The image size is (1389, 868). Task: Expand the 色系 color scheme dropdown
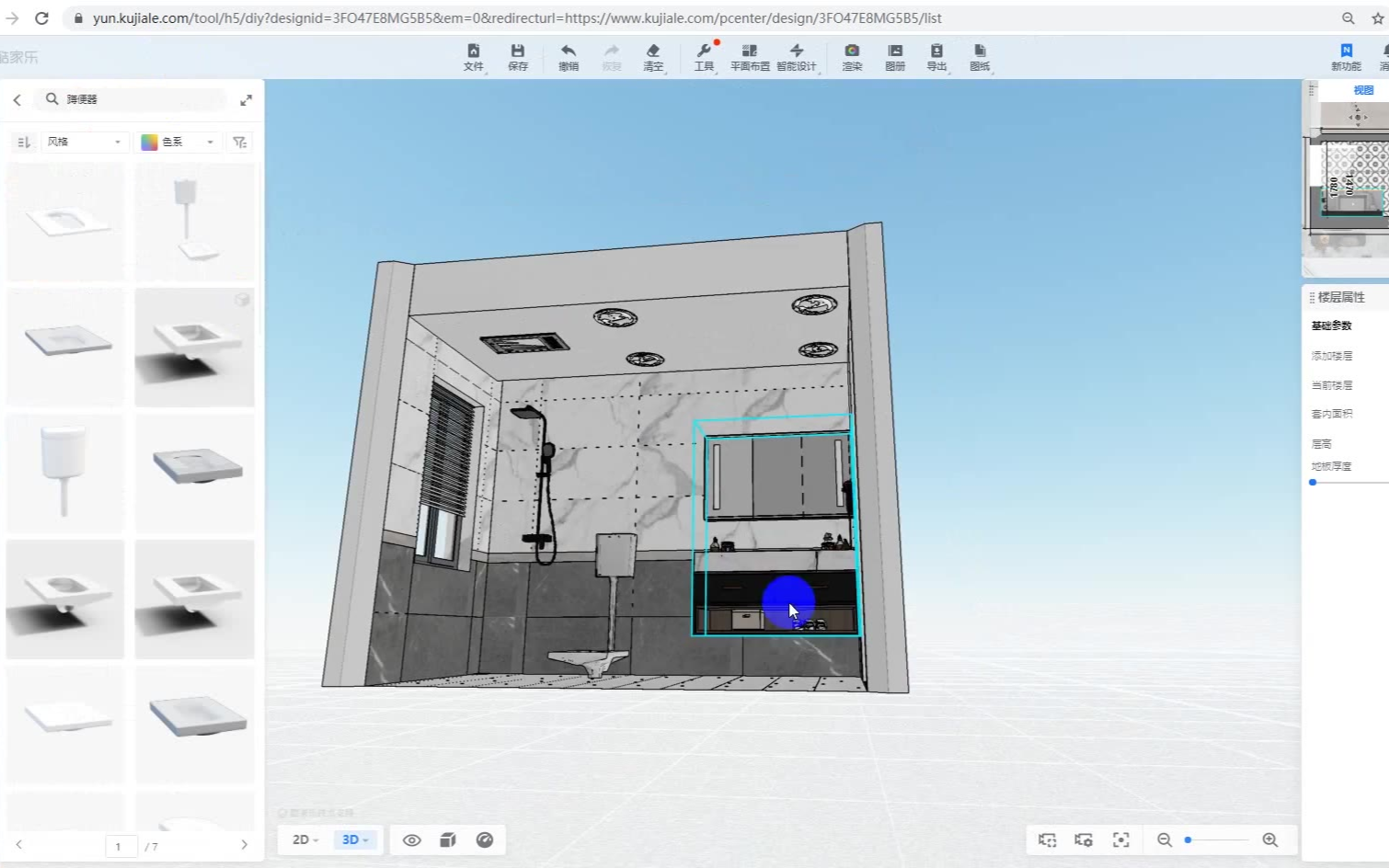(x=178, y=142)
